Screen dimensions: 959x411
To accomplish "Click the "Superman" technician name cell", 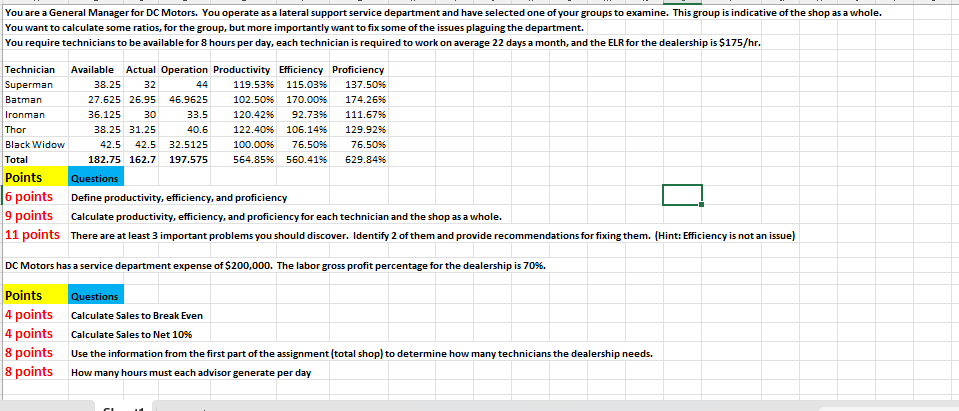I will (34, 84).
